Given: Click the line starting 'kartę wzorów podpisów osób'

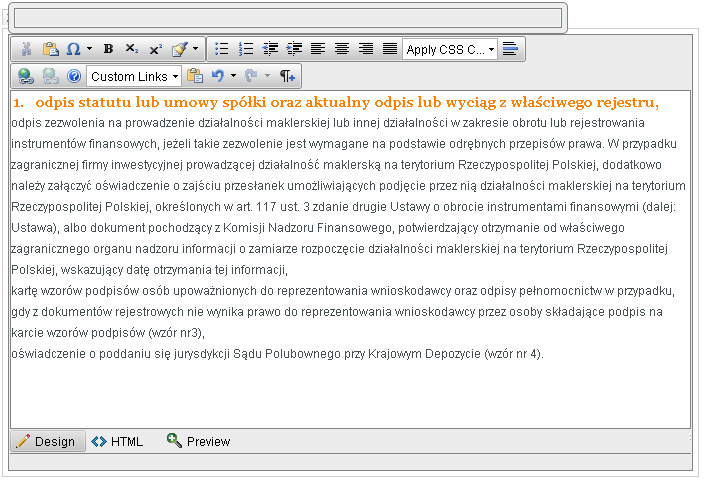Looking at the screenshot, I should [343, 291].
